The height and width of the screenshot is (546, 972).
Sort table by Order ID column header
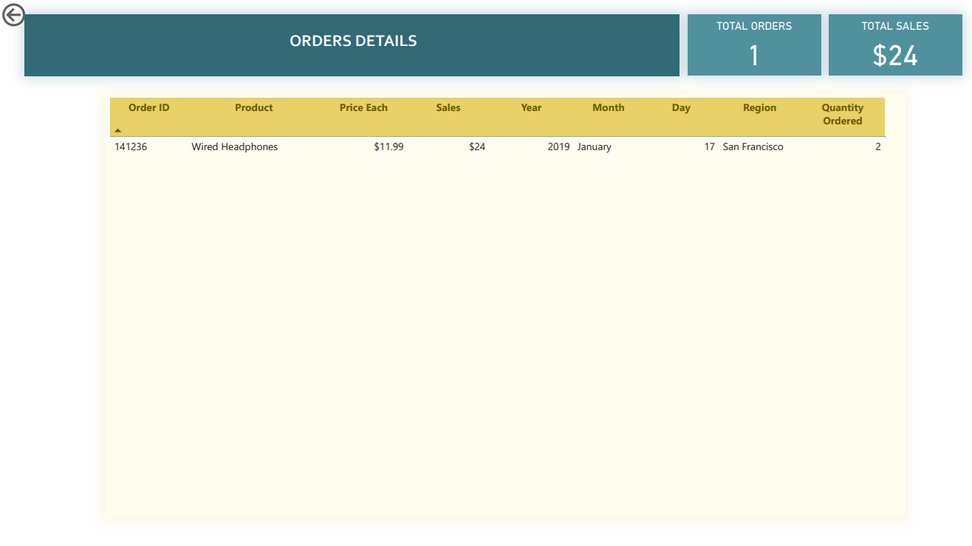(x=149, y=108)
